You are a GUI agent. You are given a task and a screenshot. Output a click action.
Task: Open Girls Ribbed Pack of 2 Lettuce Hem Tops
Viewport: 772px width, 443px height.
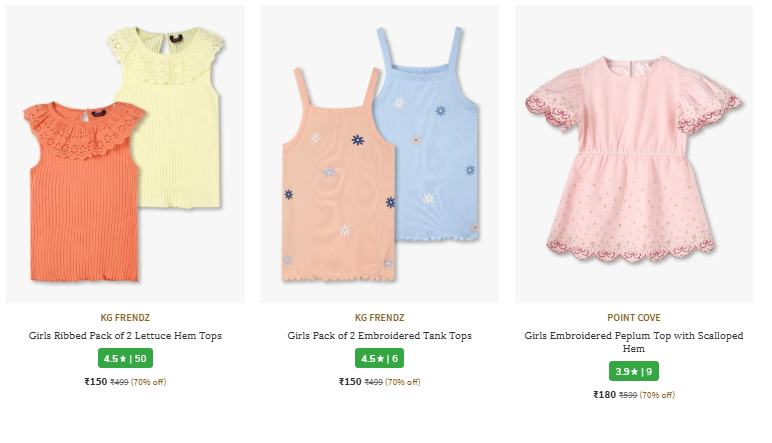coord(125,336)
